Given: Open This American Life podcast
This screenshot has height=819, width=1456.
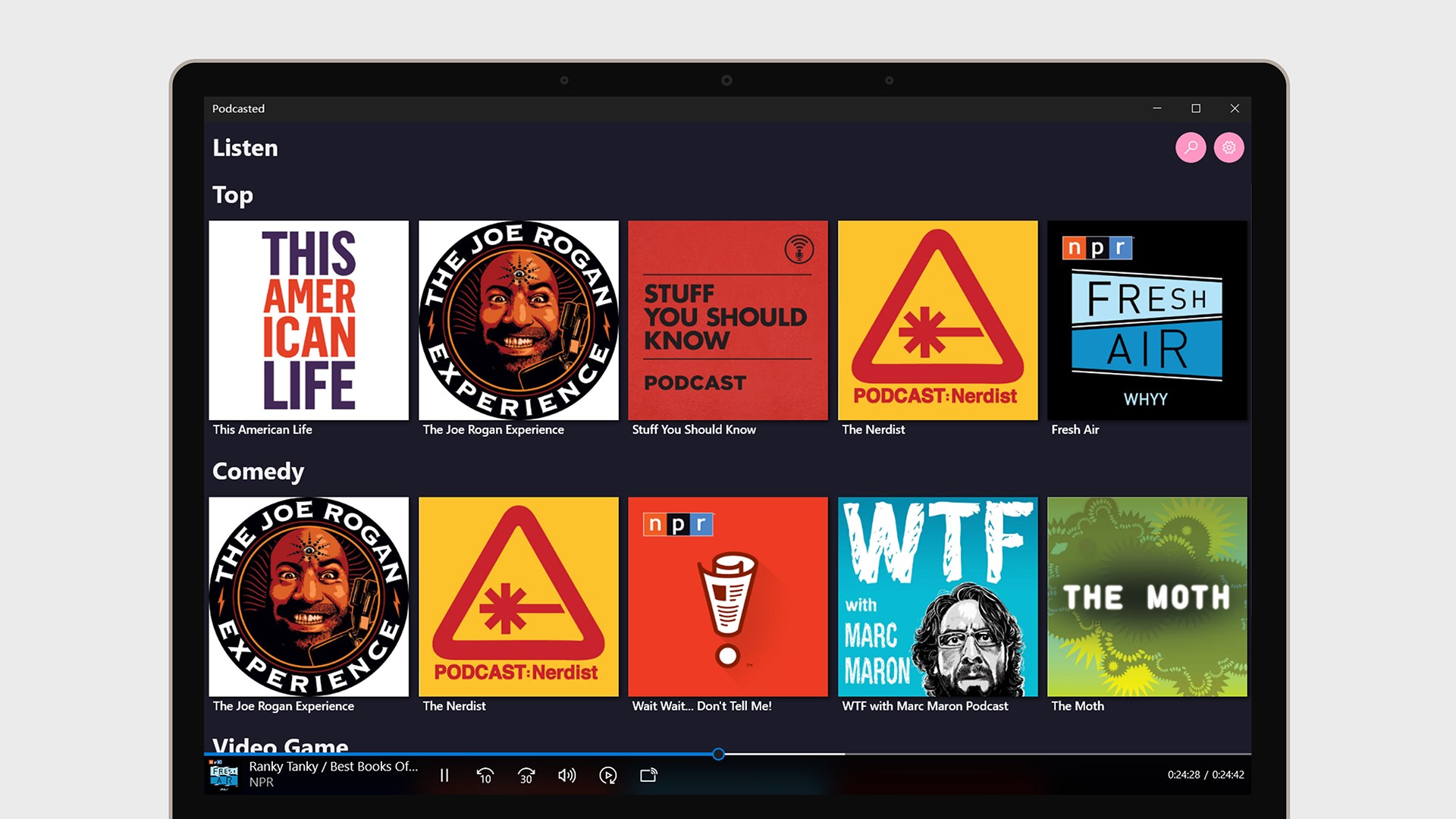Looking at the screenshot, I should point(309,320).
